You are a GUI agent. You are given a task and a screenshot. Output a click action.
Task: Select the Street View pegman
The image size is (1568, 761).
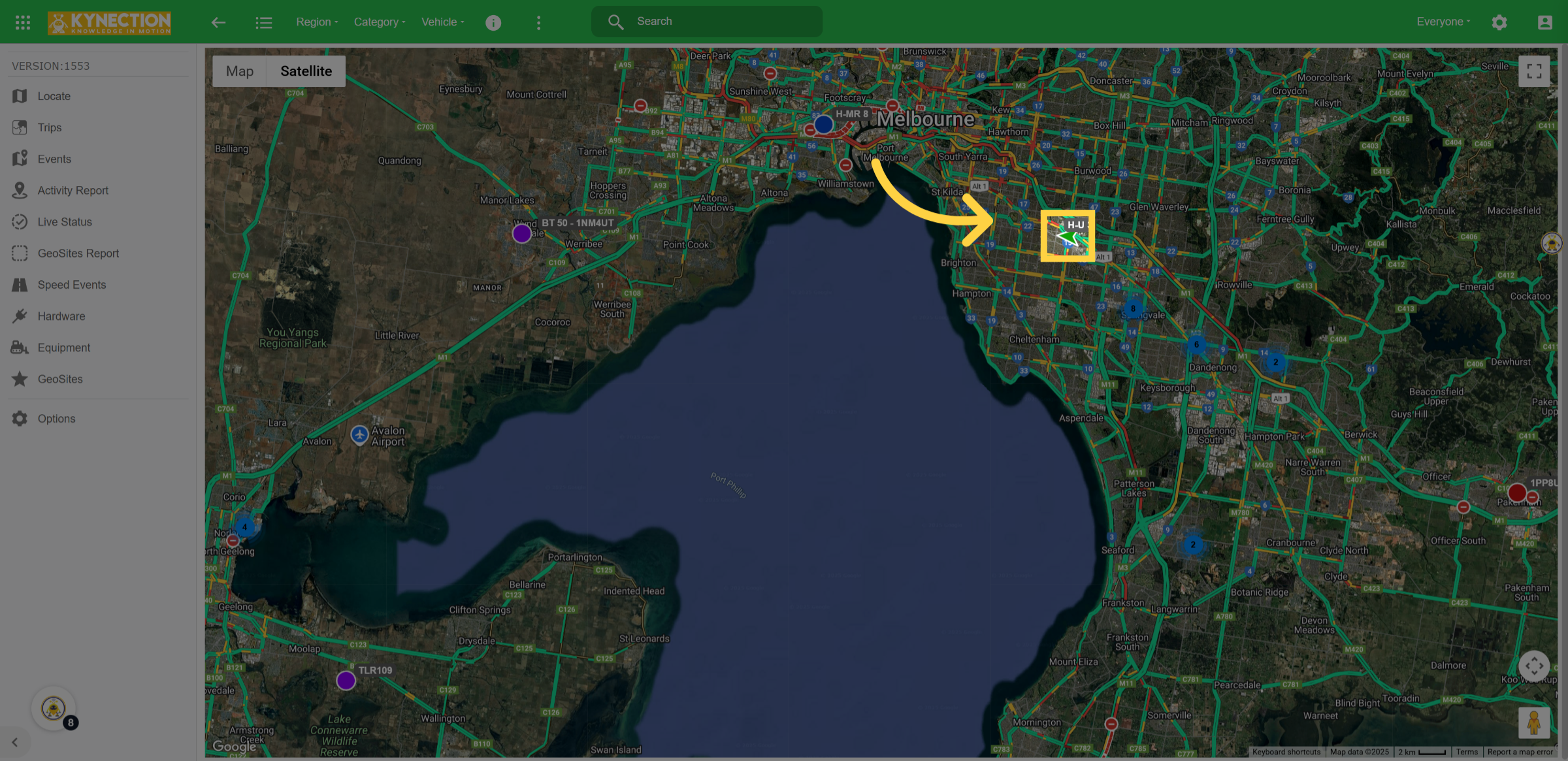1534,722
